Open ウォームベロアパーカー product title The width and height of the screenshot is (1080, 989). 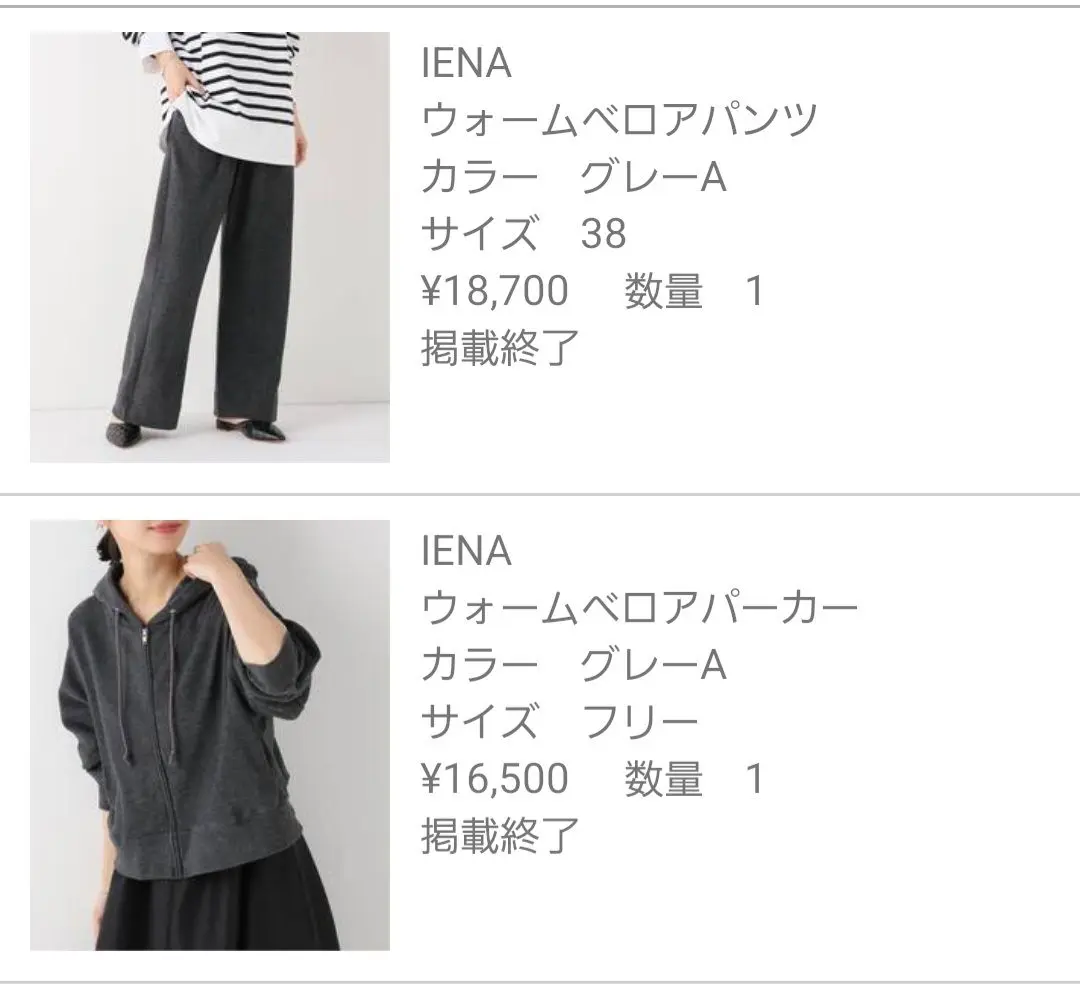click(639, 607)
